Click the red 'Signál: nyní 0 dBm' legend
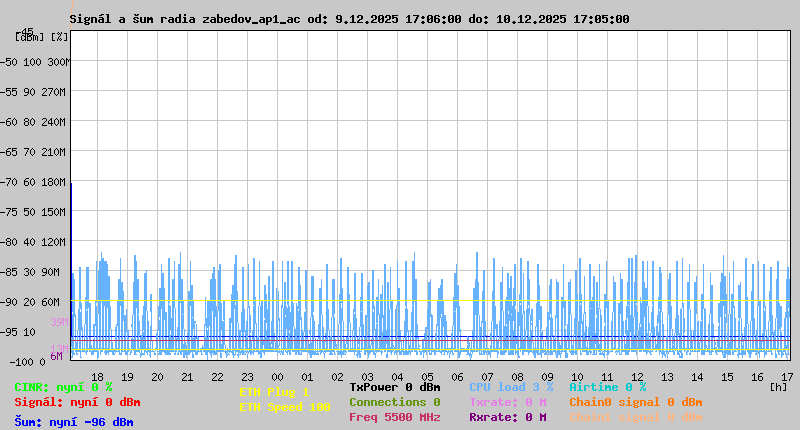 click(77, 402)
